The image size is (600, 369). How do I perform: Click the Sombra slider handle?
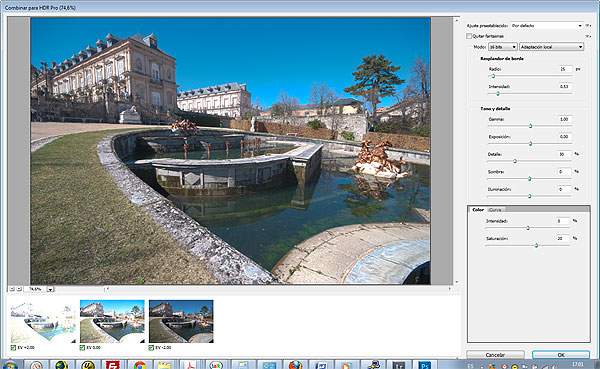[x=530, y=179]
